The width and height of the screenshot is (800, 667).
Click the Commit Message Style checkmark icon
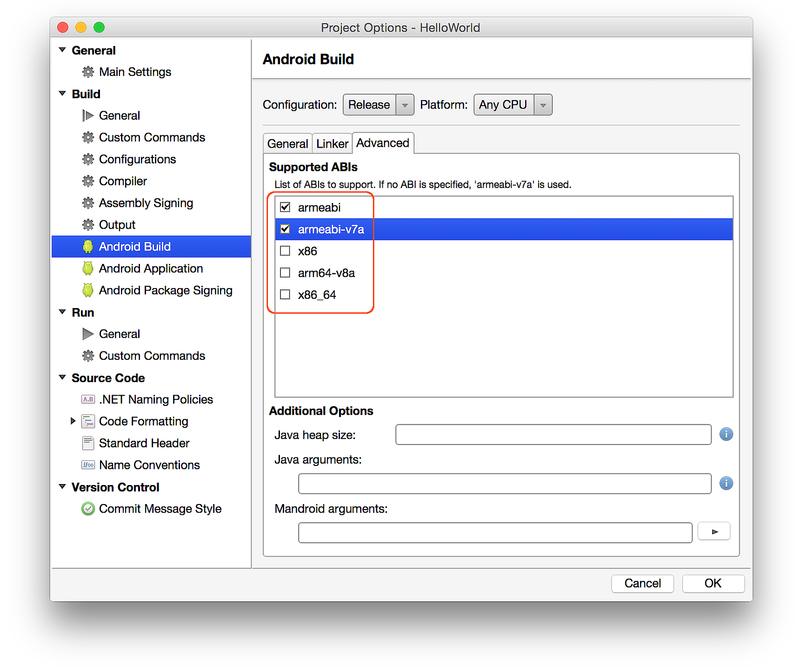[88, 508]
